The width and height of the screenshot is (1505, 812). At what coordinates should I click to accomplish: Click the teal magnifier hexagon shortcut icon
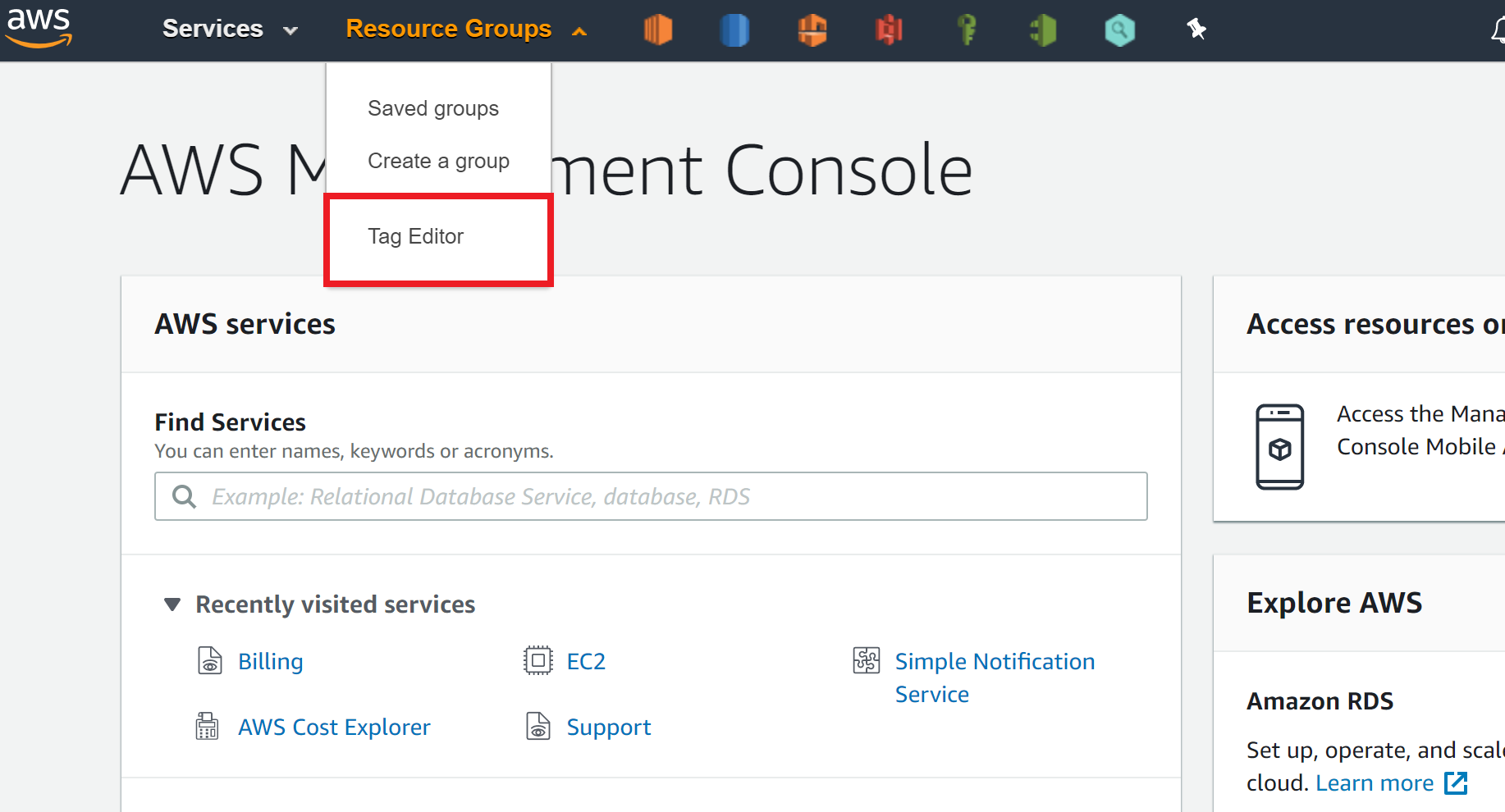1119,30
